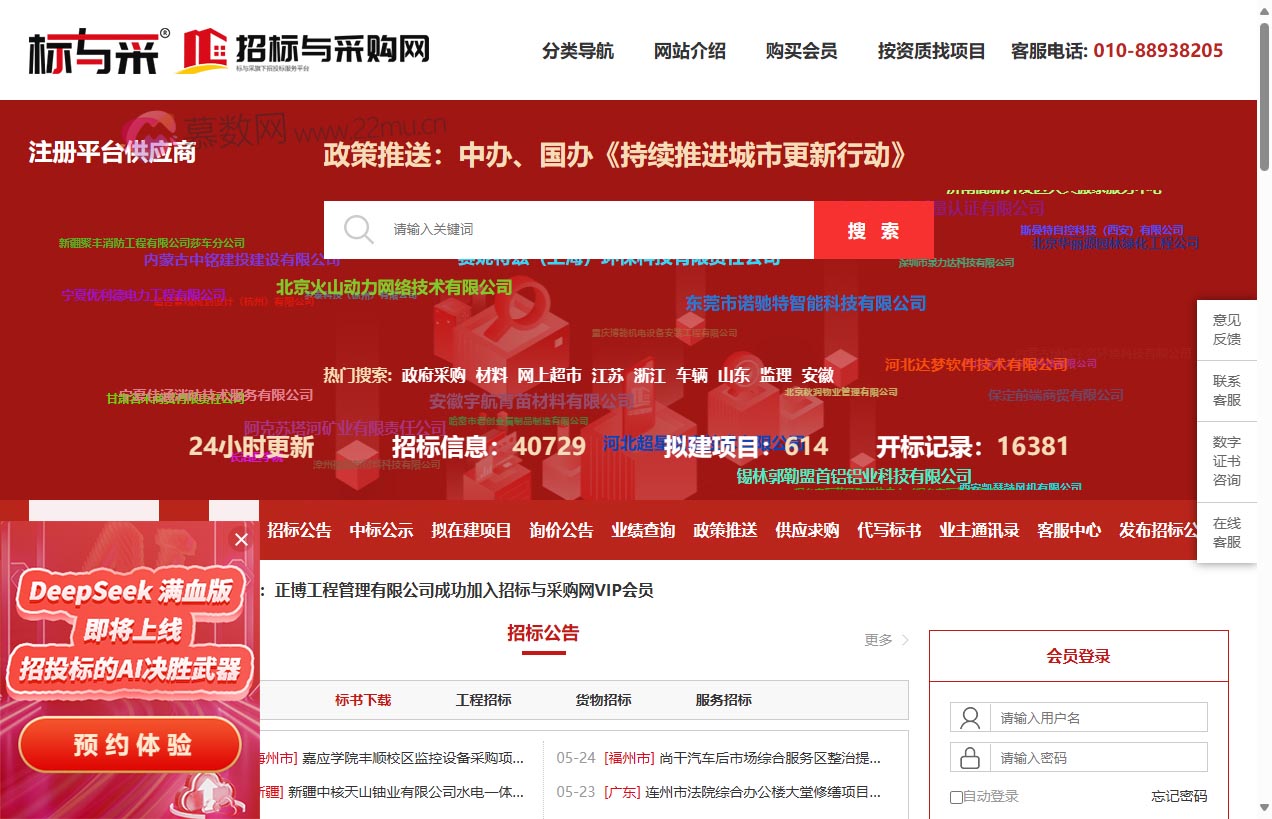Click the lock icon beside the password field

tap(968, 757)
